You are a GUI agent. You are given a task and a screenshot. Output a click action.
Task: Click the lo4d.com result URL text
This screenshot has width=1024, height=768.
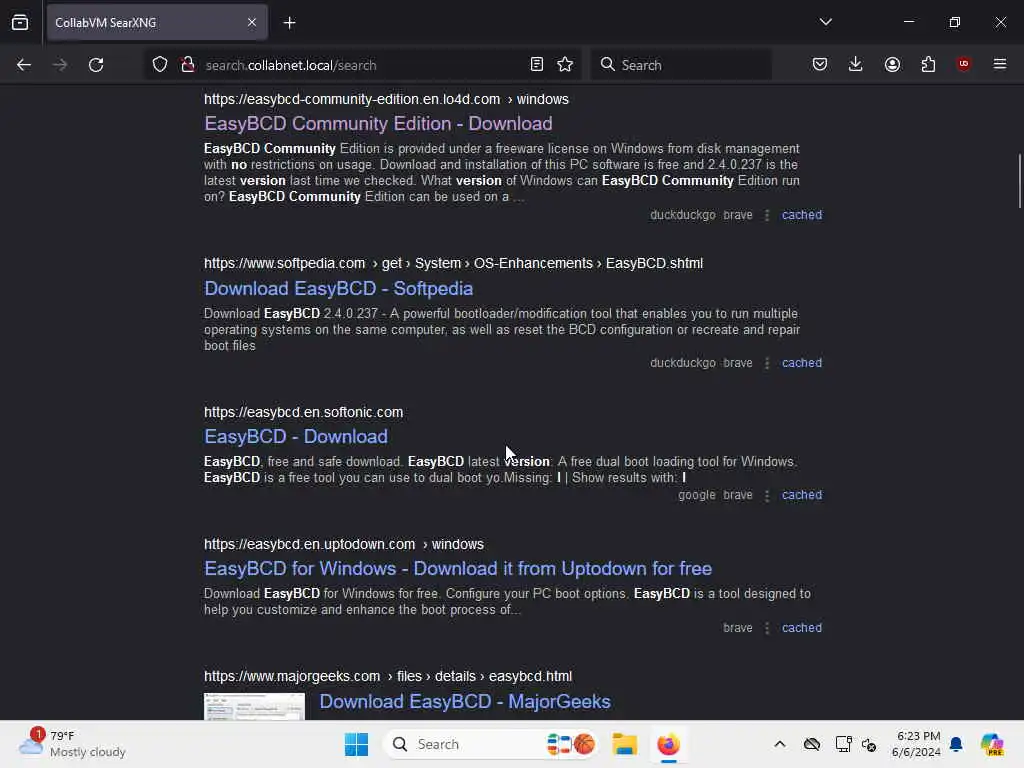click(386, 99)
